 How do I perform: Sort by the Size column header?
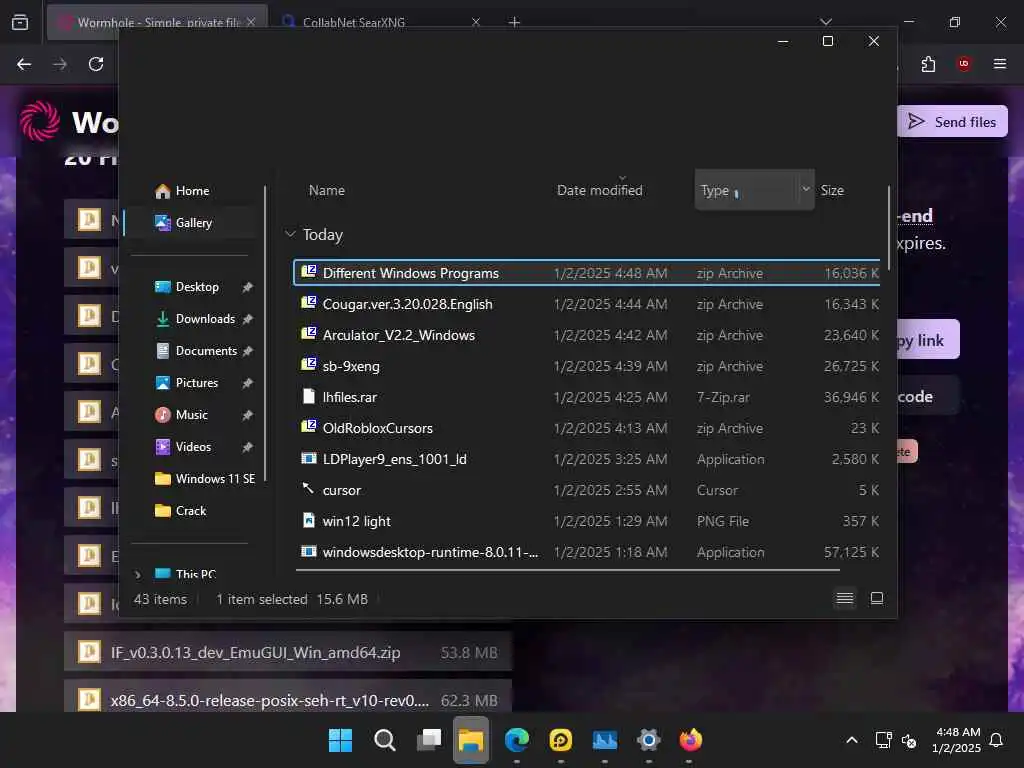(x=832, y=190)
